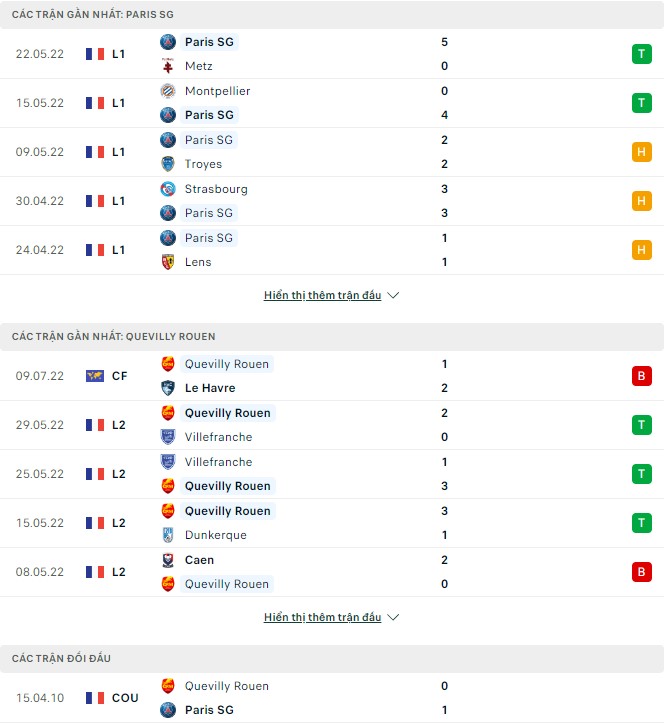Open the first 'Hiển thị thêm trận đấu' link
The width and height of the screenshot is (670, 723).
point(322,296)
